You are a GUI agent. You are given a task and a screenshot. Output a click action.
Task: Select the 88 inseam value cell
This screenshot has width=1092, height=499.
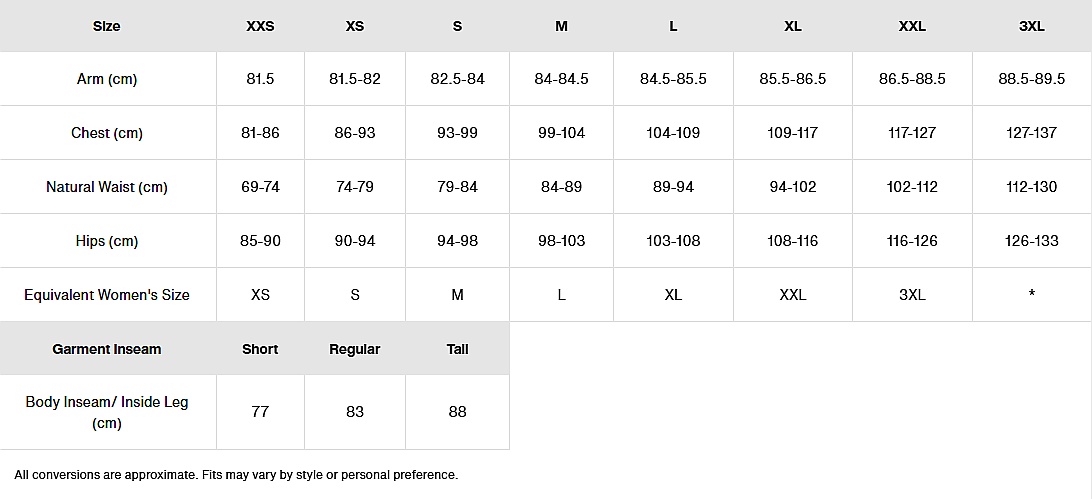coord(457,412)
